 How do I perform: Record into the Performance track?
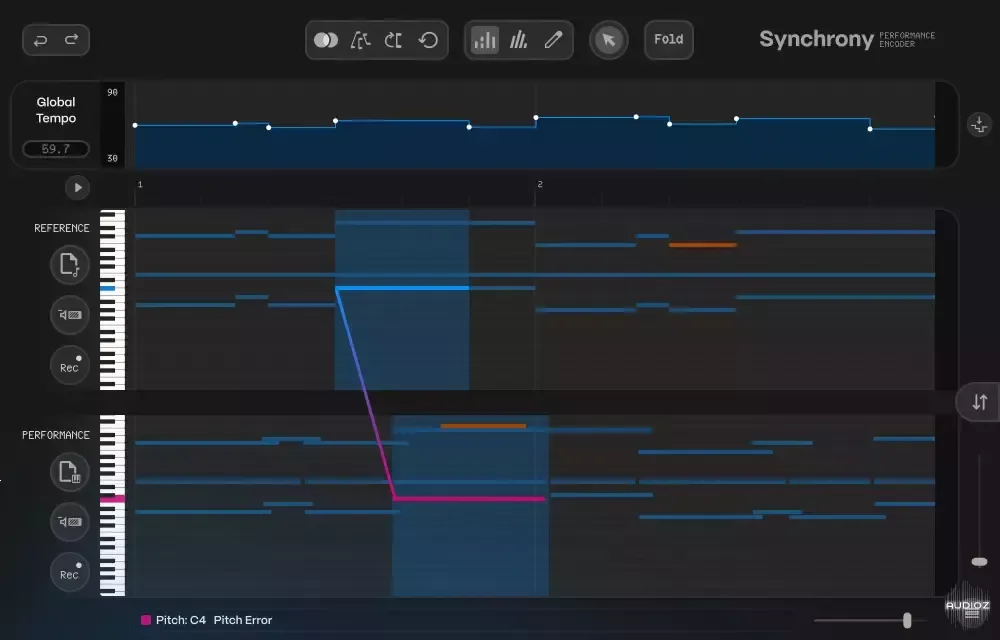point(70,572)
